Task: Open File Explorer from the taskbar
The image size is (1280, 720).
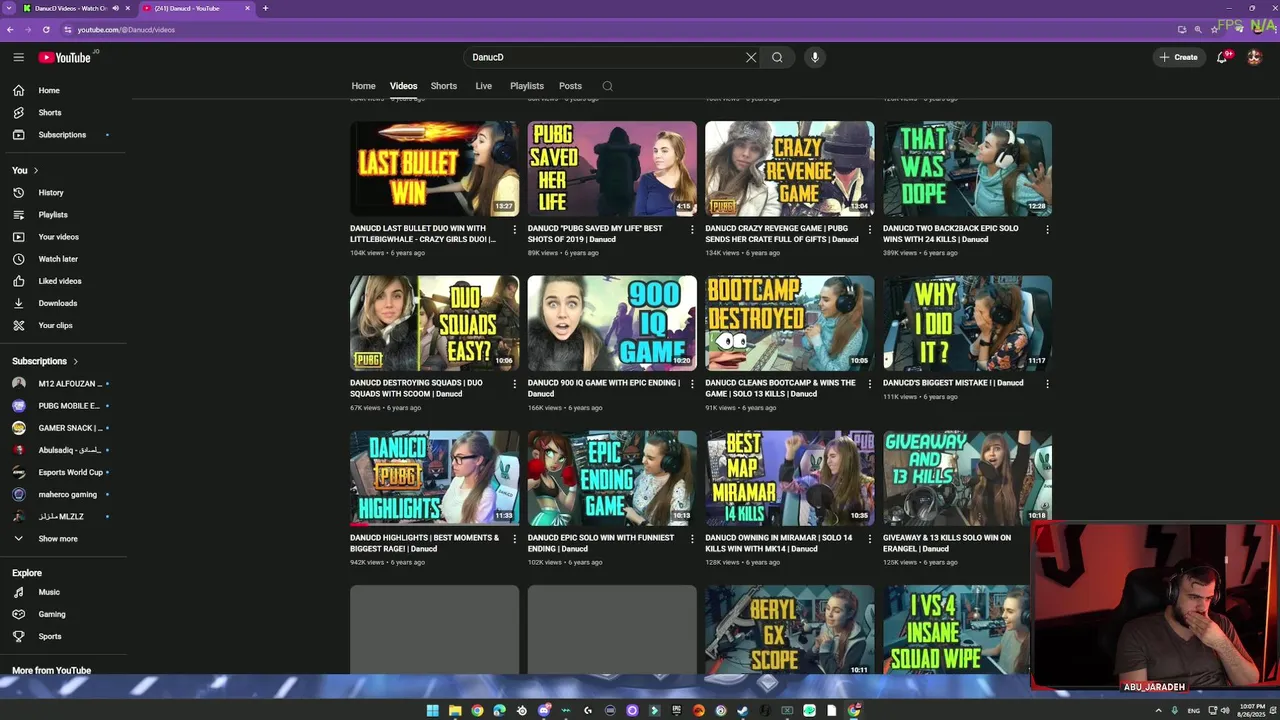Action: [455, 711]
